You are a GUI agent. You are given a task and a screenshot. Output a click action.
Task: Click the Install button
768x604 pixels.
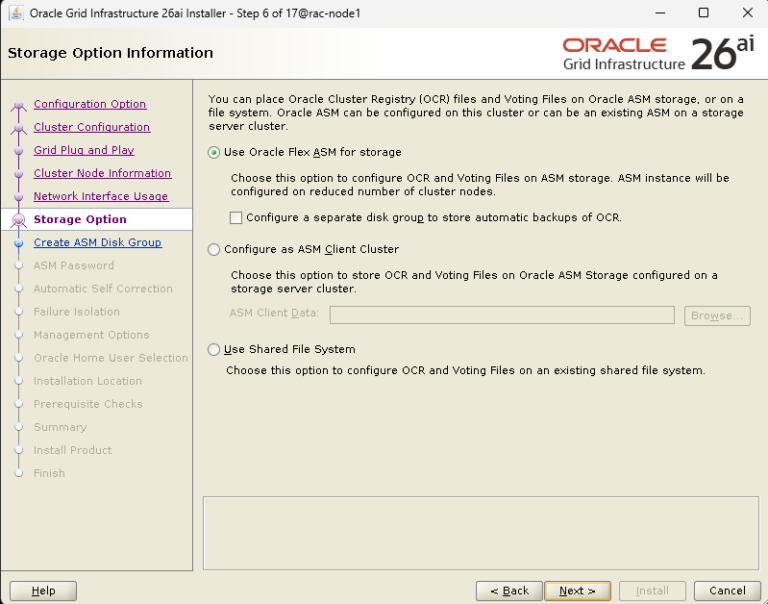tap(652, 591)
